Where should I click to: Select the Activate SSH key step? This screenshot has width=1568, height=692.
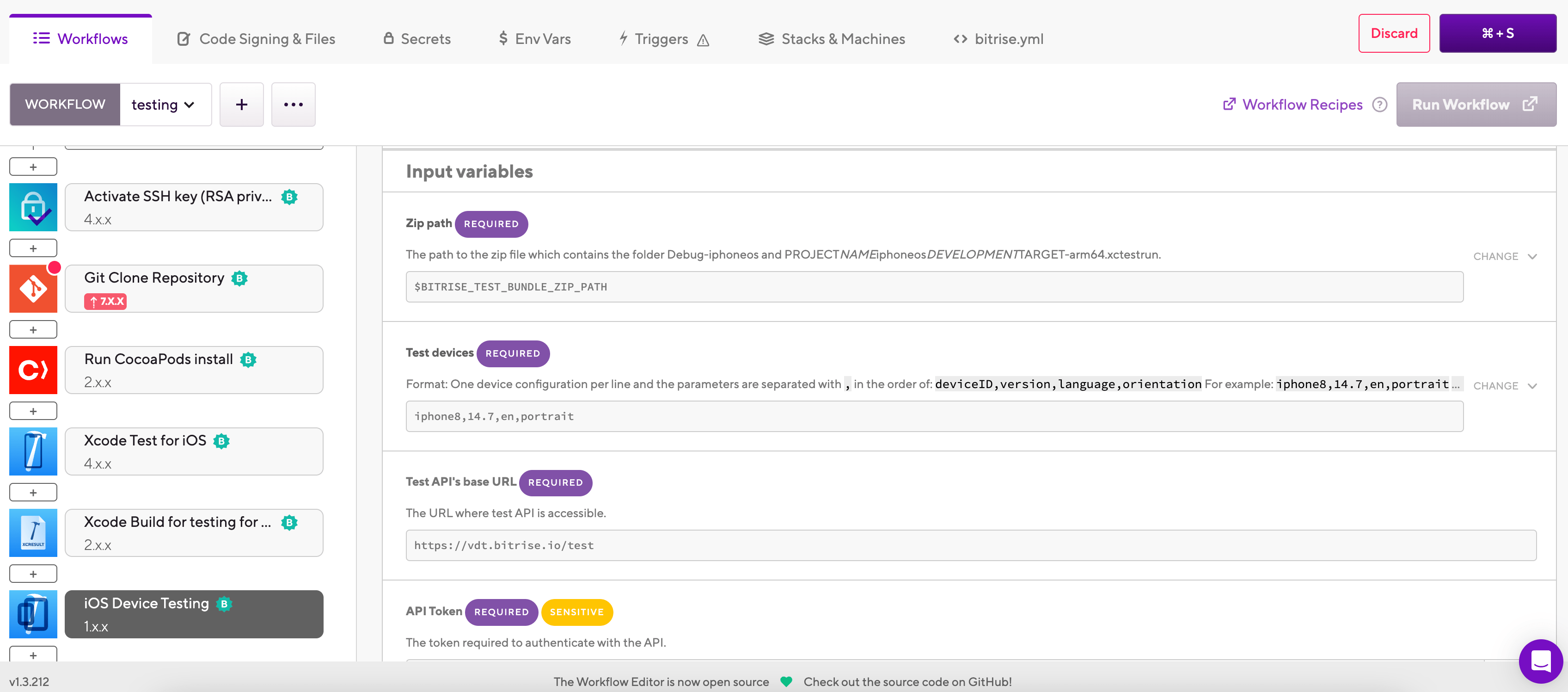[194, 207]
